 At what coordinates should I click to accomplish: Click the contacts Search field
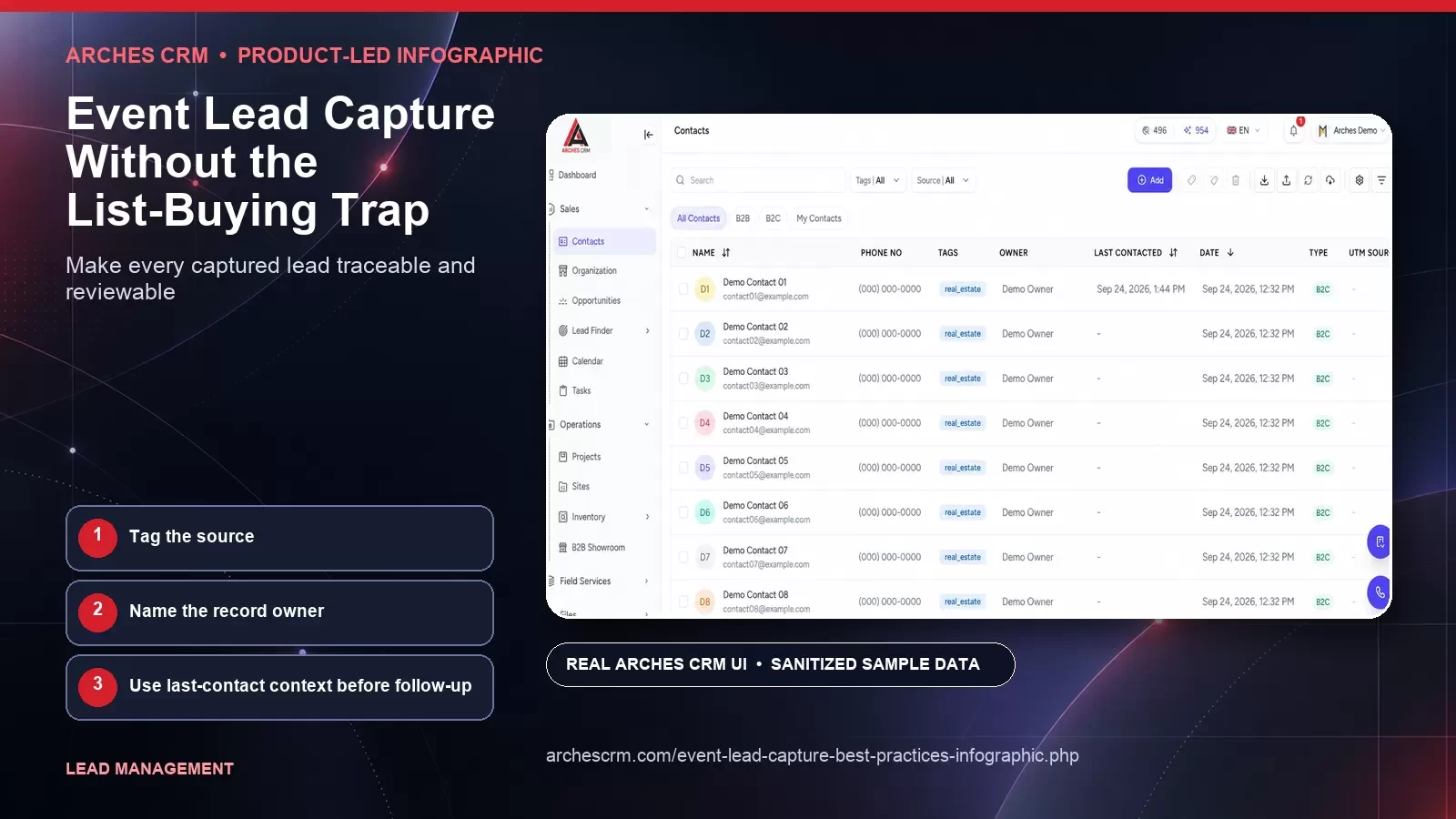(x=759, y=180)
